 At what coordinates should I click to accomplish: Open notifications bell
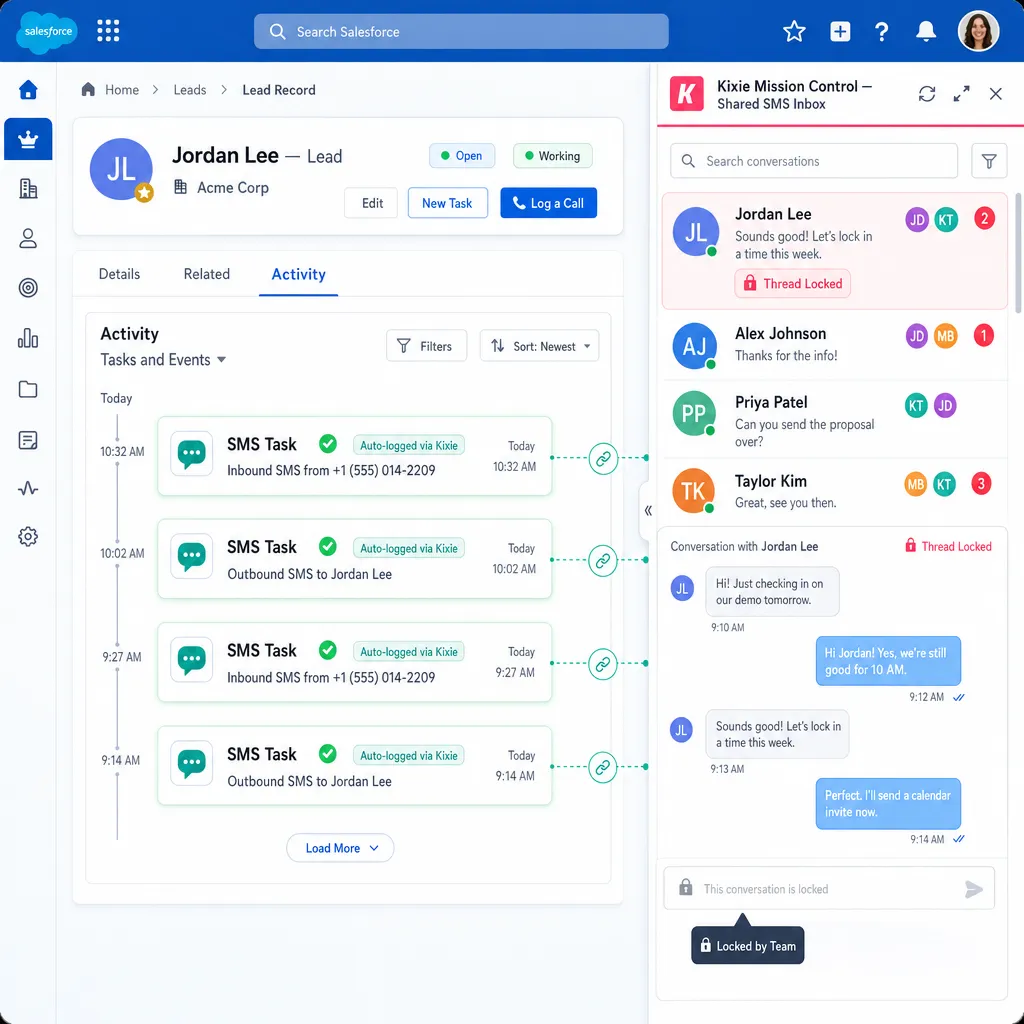[x=925, y=31]
